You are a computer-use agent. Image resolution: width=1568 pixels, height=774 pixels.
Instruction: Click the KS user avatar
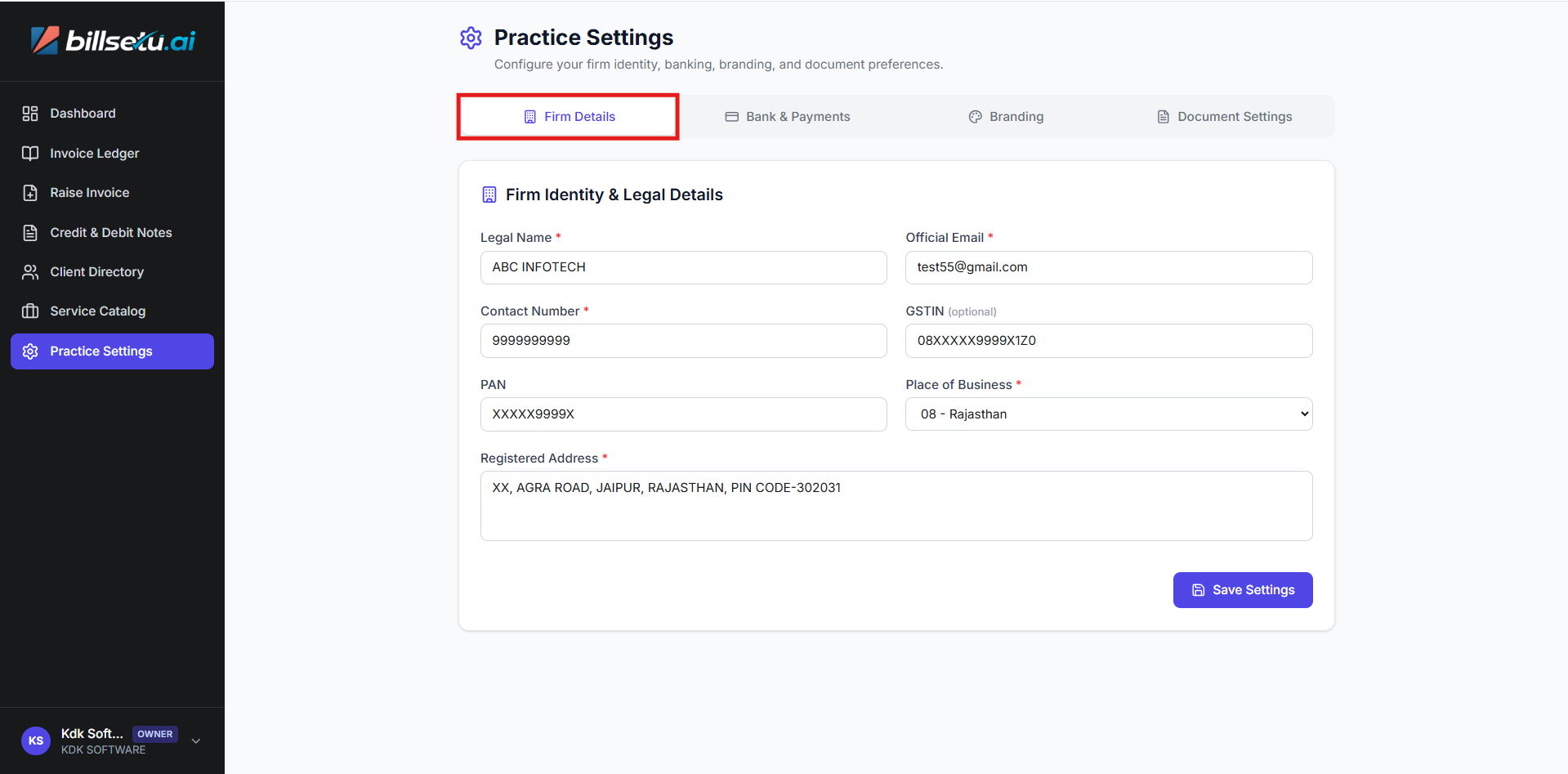[x=36, y=740]
